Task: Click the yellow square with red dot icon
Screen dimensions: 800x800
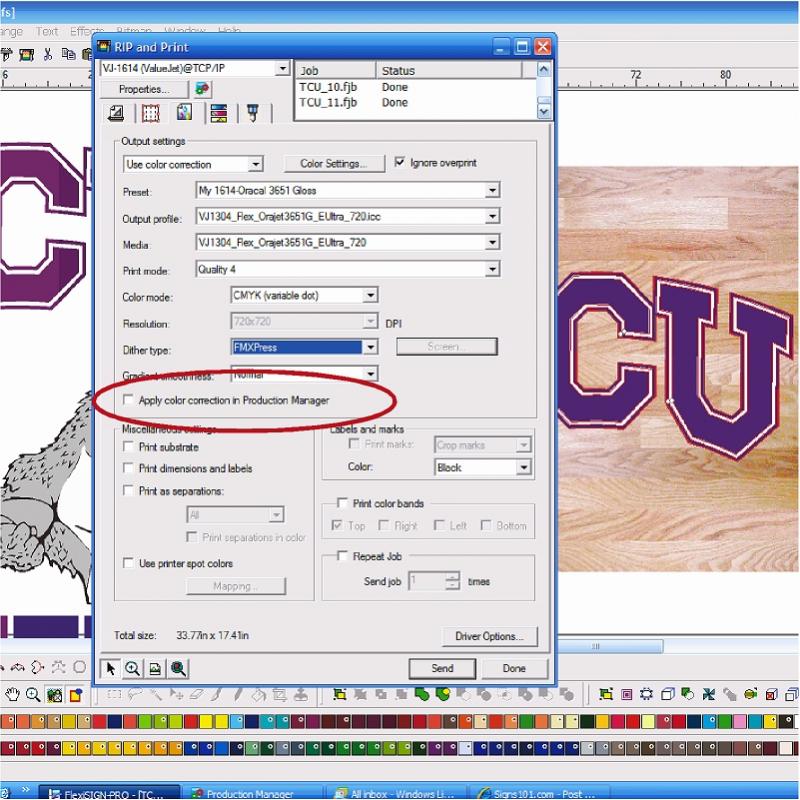Action: 76,694
